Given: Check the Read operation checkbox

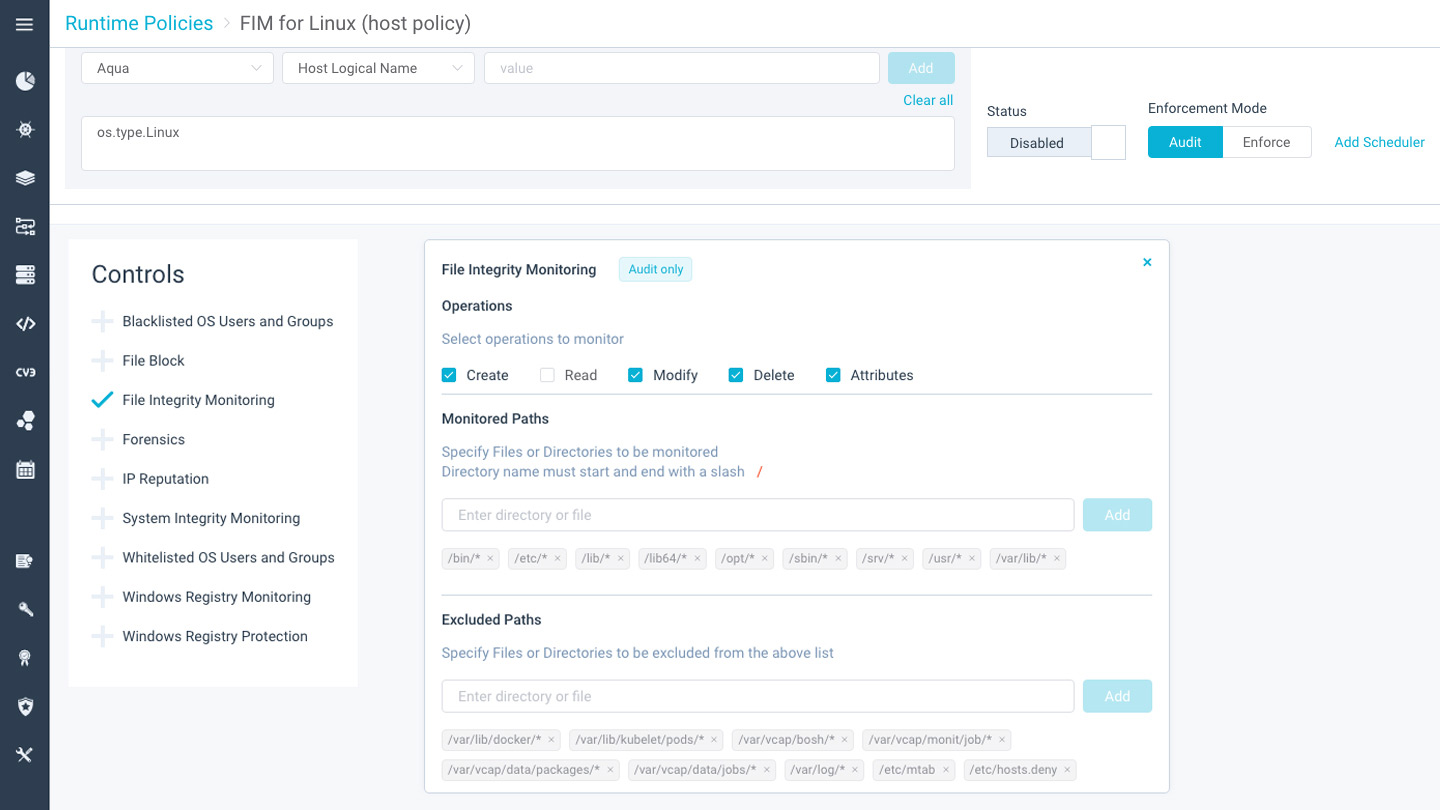Looking at the screenshot, I should click(x=547, y=375).
